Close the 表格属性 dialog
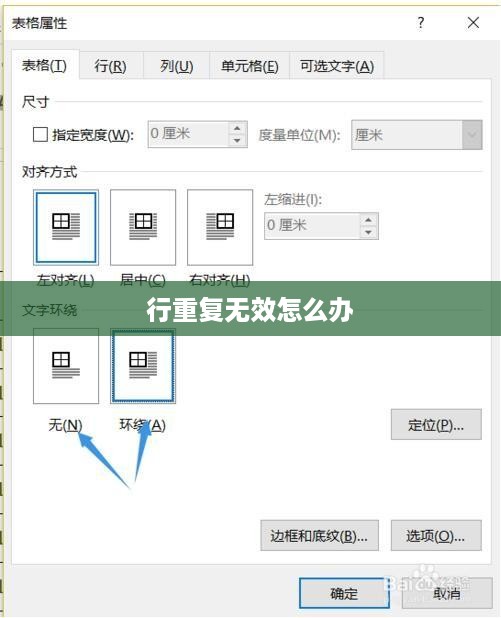The height and width of the screenshot is (618, 501). coord(473,23)
